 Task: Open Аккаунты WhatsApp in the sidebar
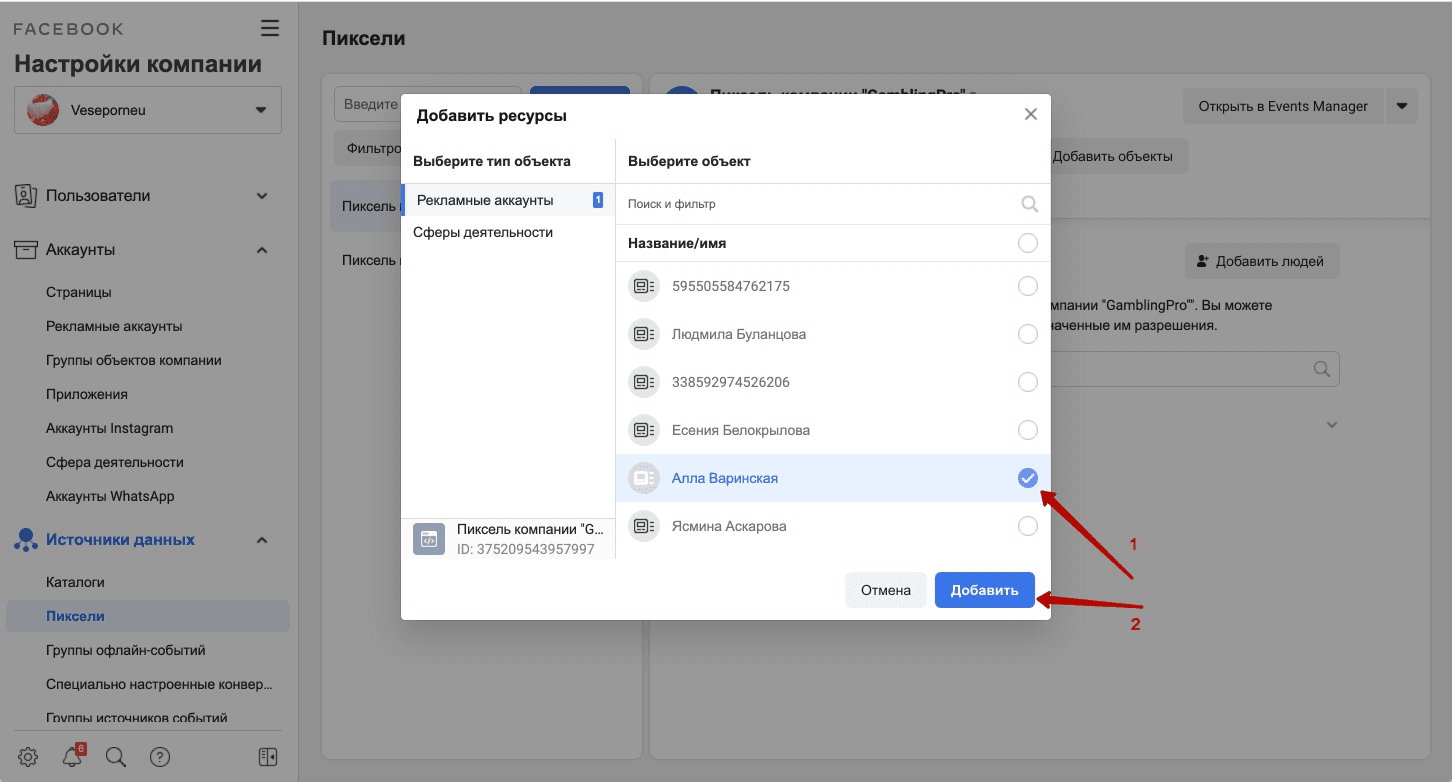(110, 496)
